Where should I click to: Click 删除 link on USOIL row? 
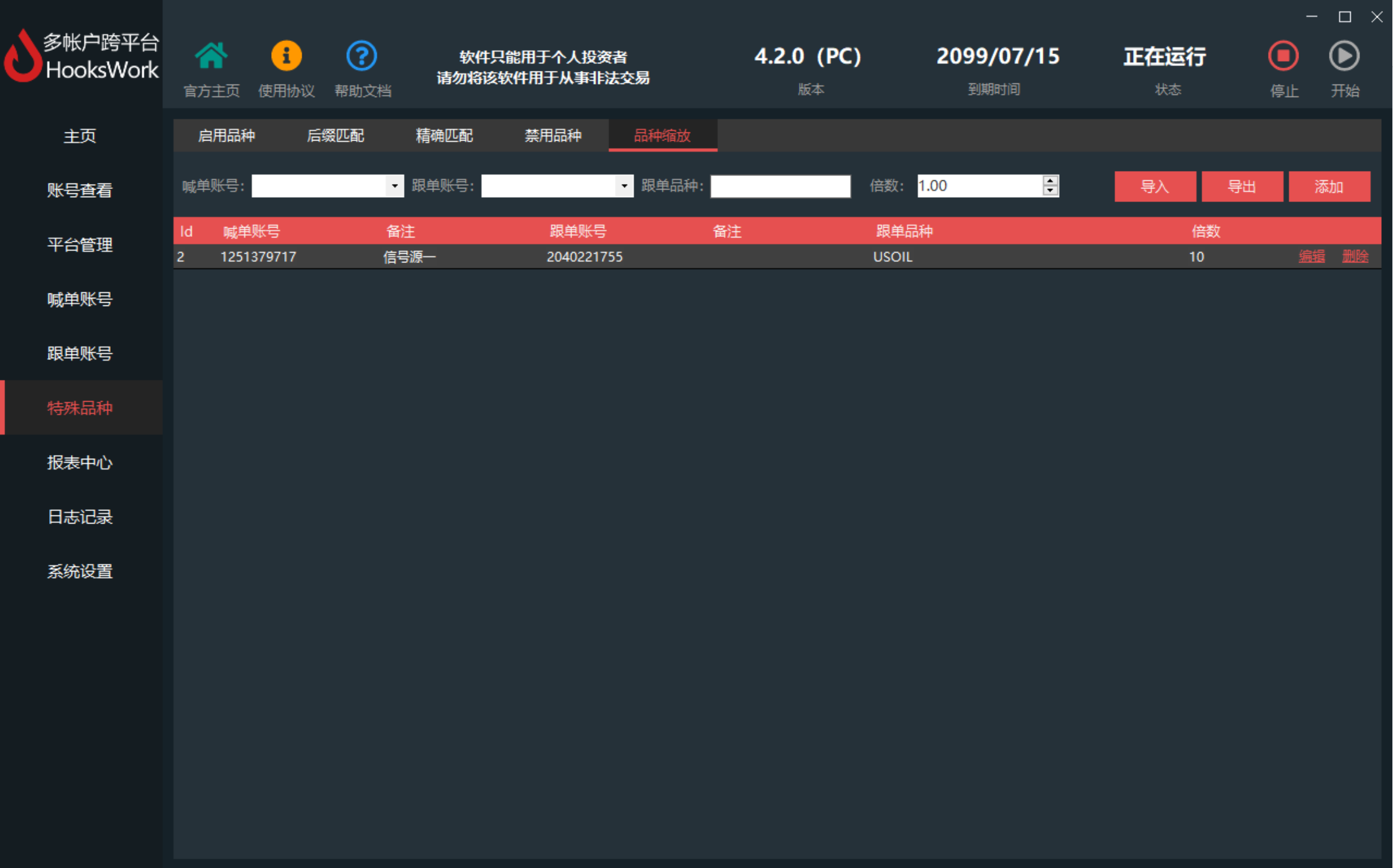click(1355, 256)
